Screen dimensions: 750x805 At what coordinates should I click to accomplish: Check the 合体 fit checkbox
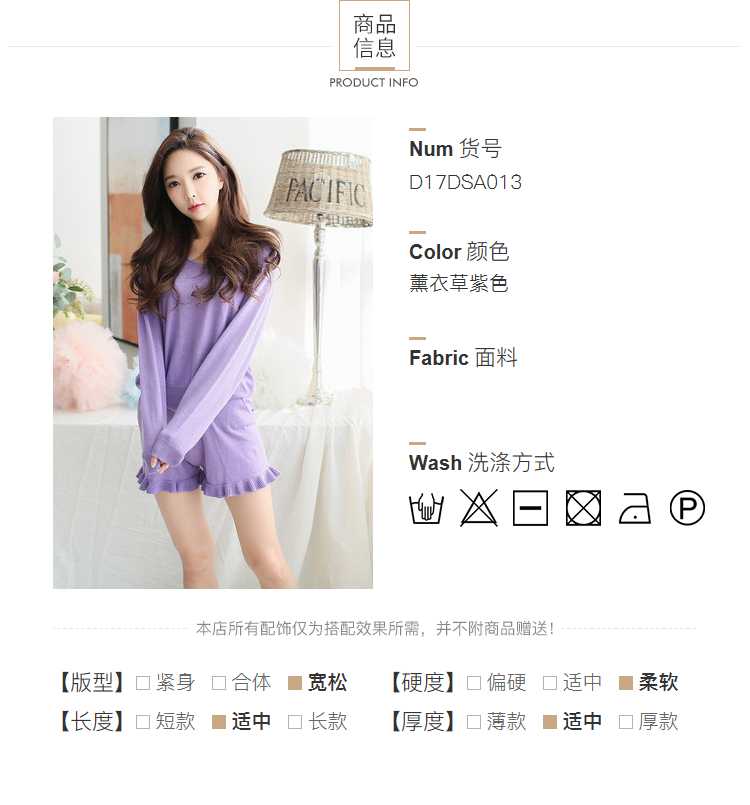[x=219, y=683]
